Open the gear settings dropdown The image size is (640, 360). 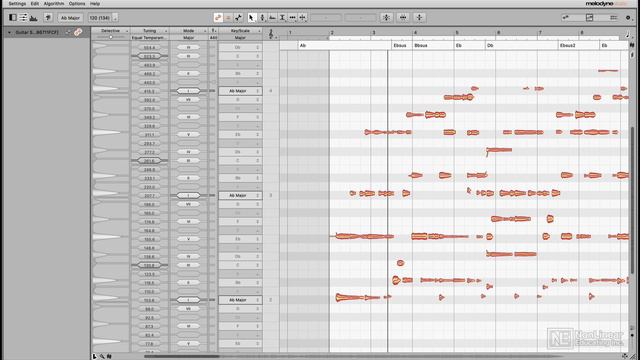tap(628, 18)
